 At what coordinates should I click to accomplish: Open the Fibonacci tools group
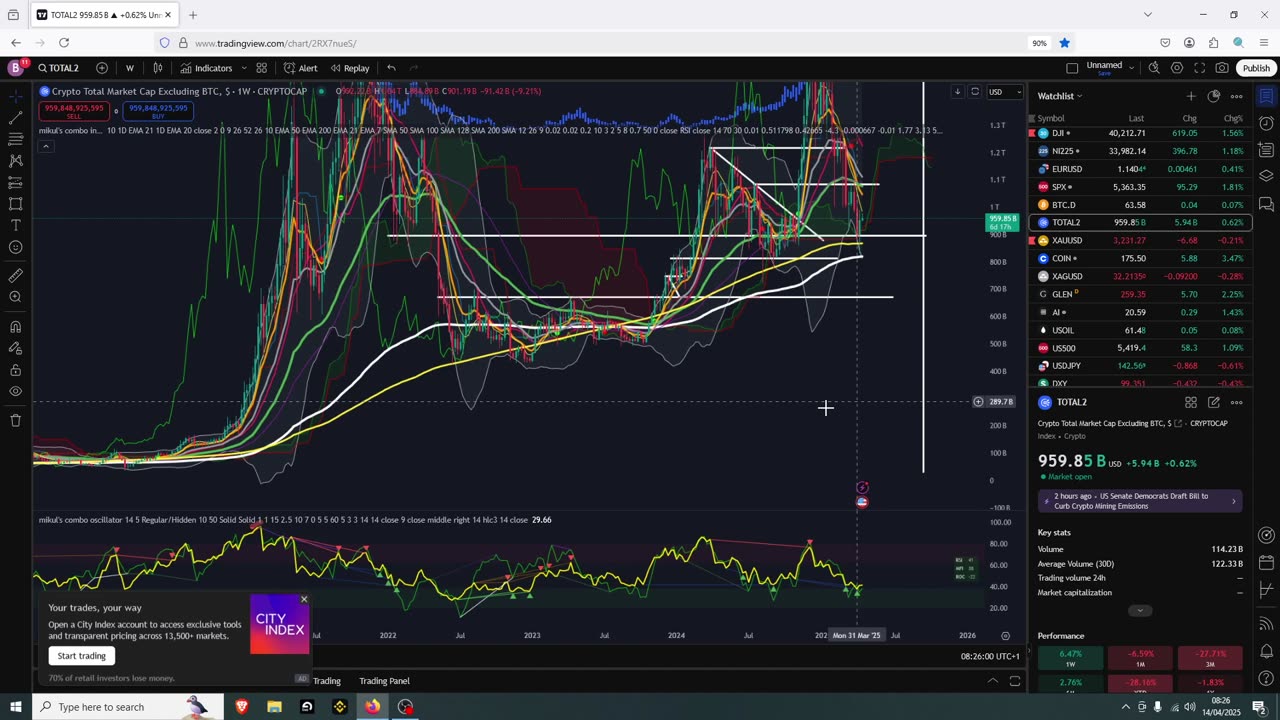[x=15, y=140]
